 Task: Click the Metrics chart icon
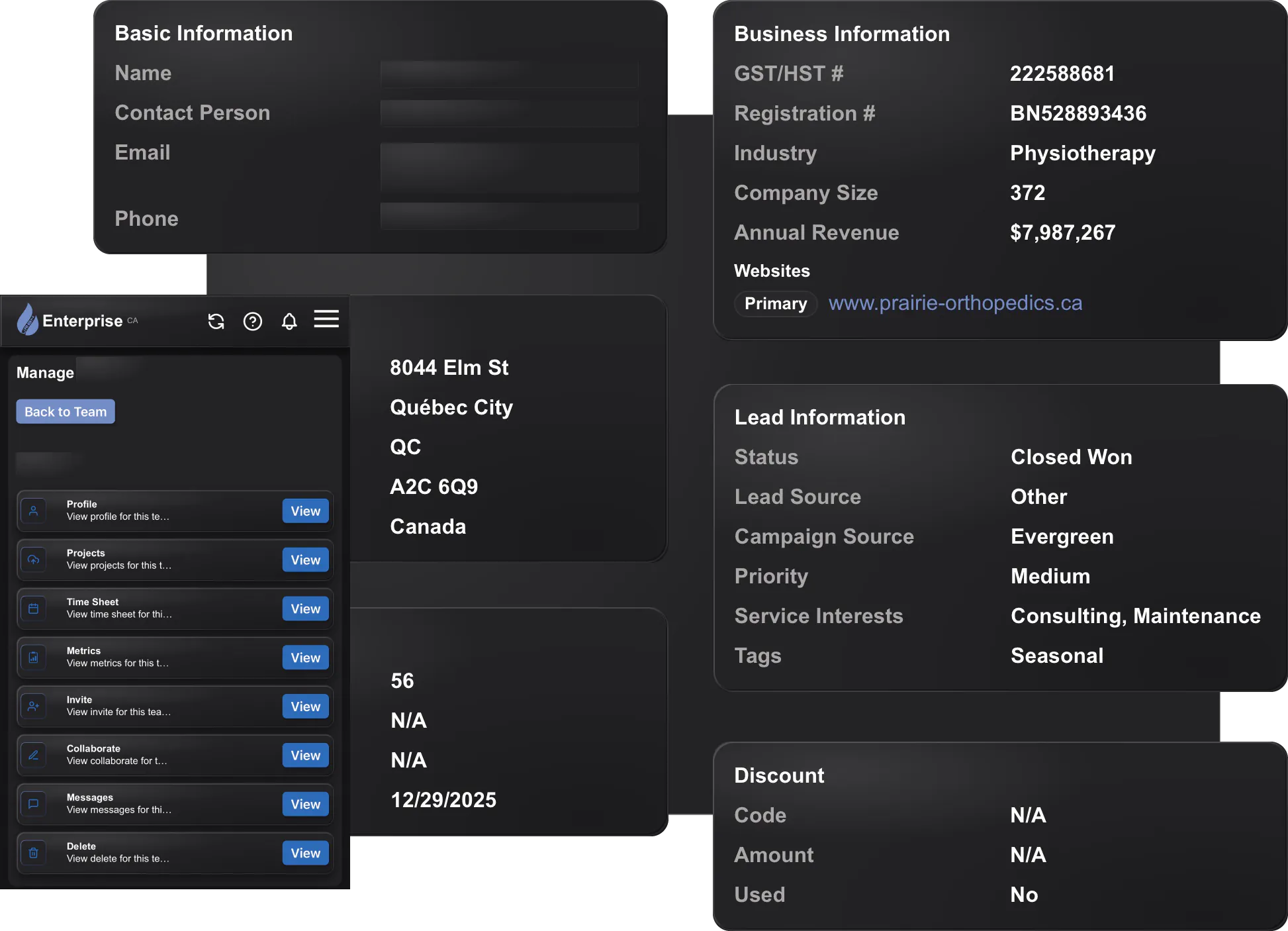pos(34,658)
